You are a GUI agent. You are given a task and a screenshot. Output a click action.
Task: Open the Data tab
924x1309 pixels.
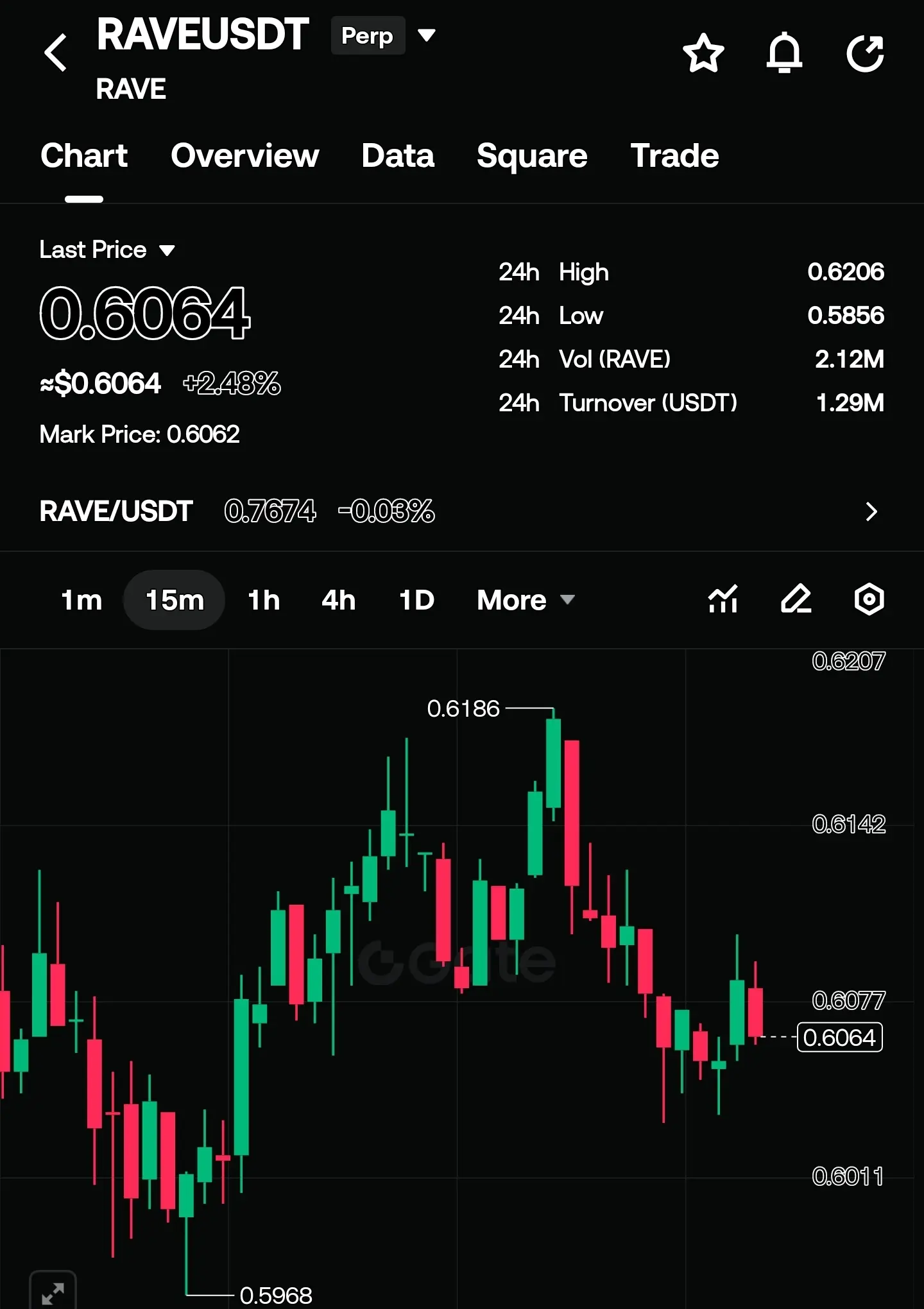398,156
